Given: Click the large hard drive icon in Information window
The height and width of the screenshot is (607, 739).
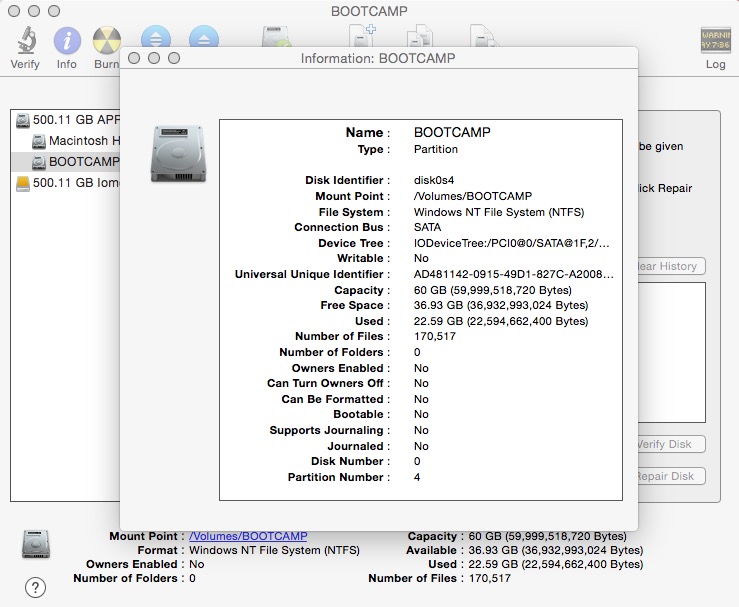Looking at the screenshot, I should click(178, 154).
